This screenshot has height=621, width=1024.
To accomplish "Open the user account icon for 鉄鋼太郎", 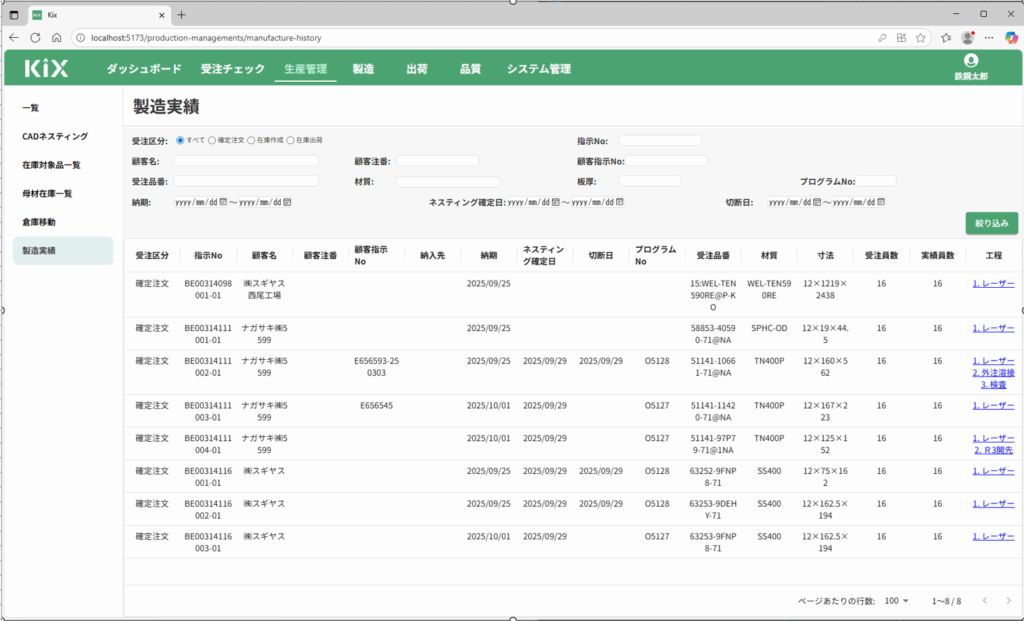I will coord(969,61).
